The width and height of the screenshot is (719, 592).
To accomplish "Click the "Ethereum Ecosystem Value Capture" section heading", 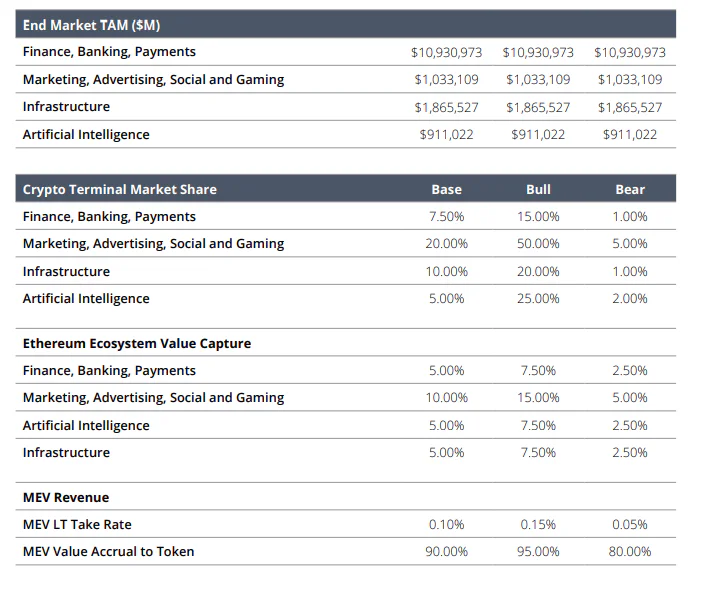I will (x=136, y=343).
